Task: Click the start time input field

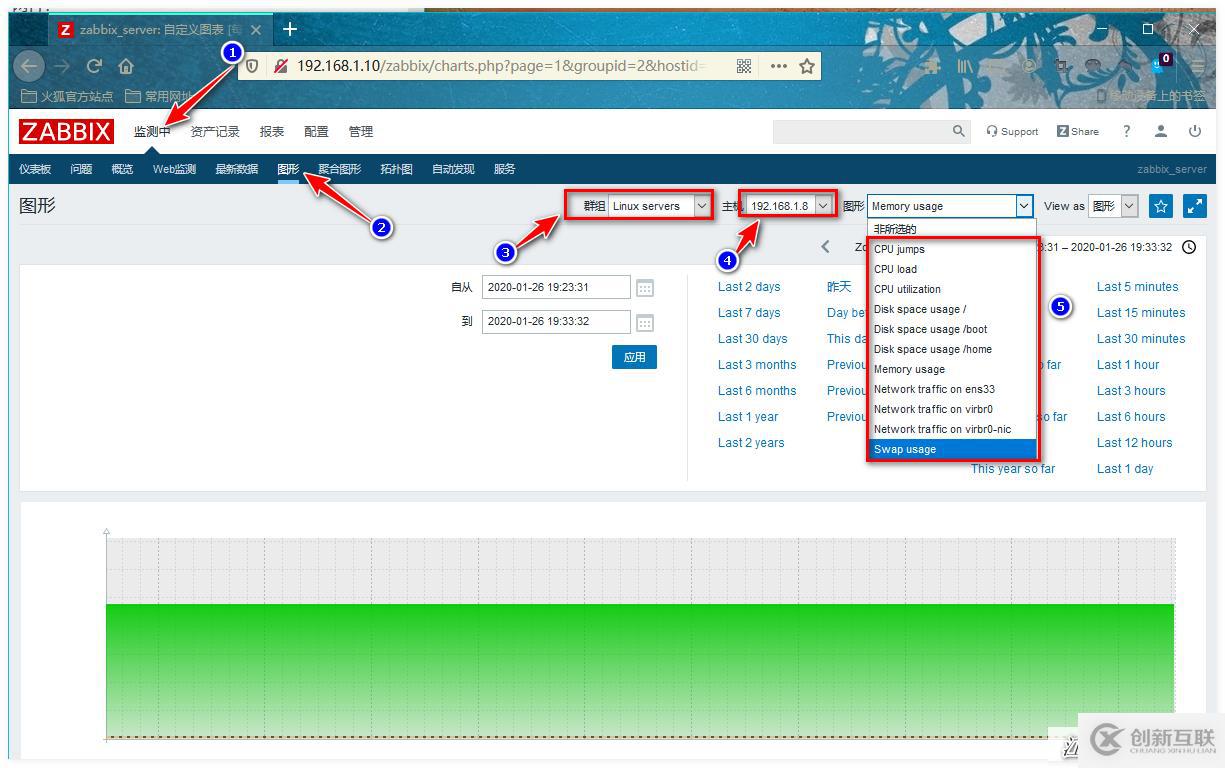Action: (x=556, y=287)
